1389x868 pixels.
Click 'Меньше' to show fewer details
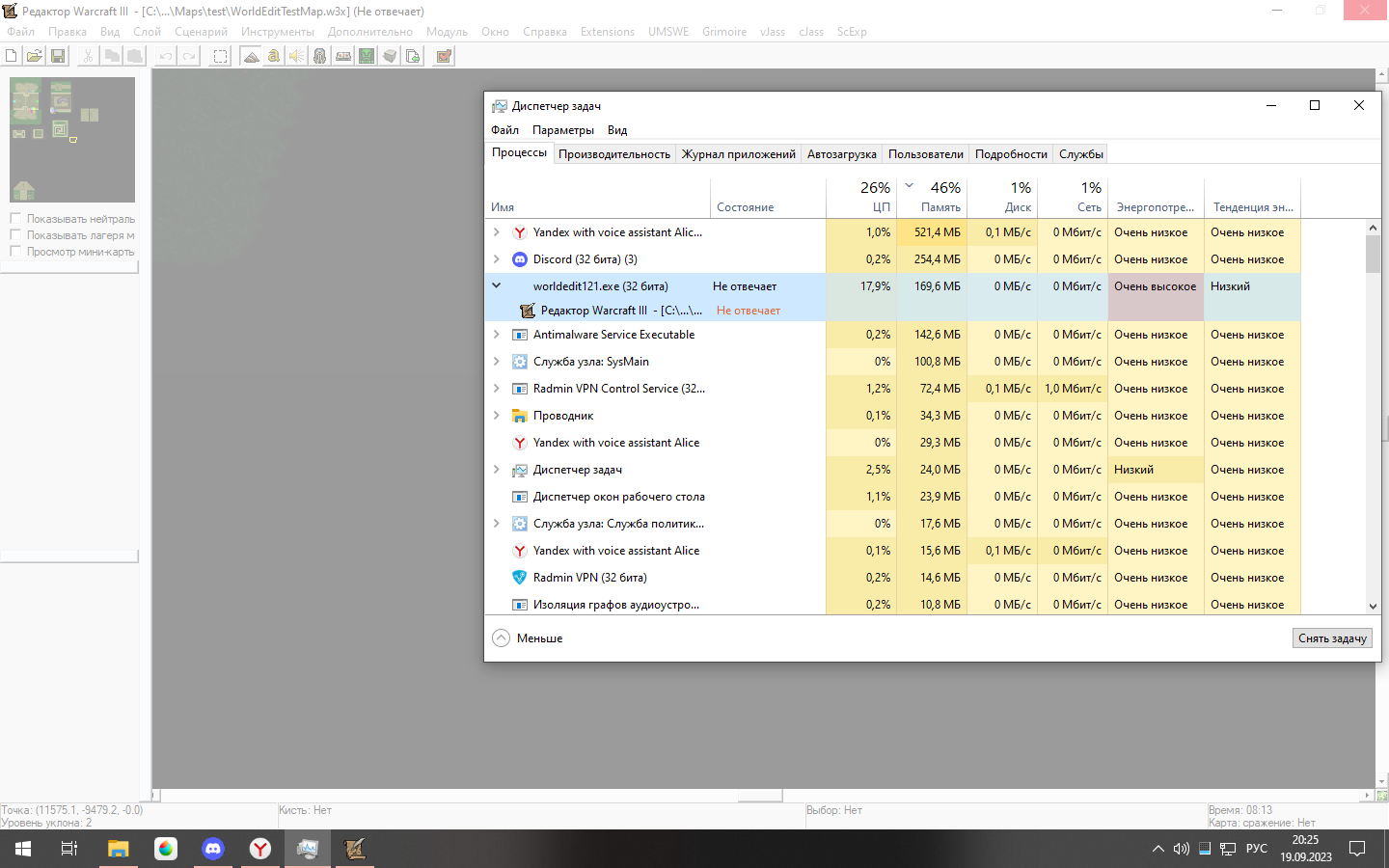529,638
